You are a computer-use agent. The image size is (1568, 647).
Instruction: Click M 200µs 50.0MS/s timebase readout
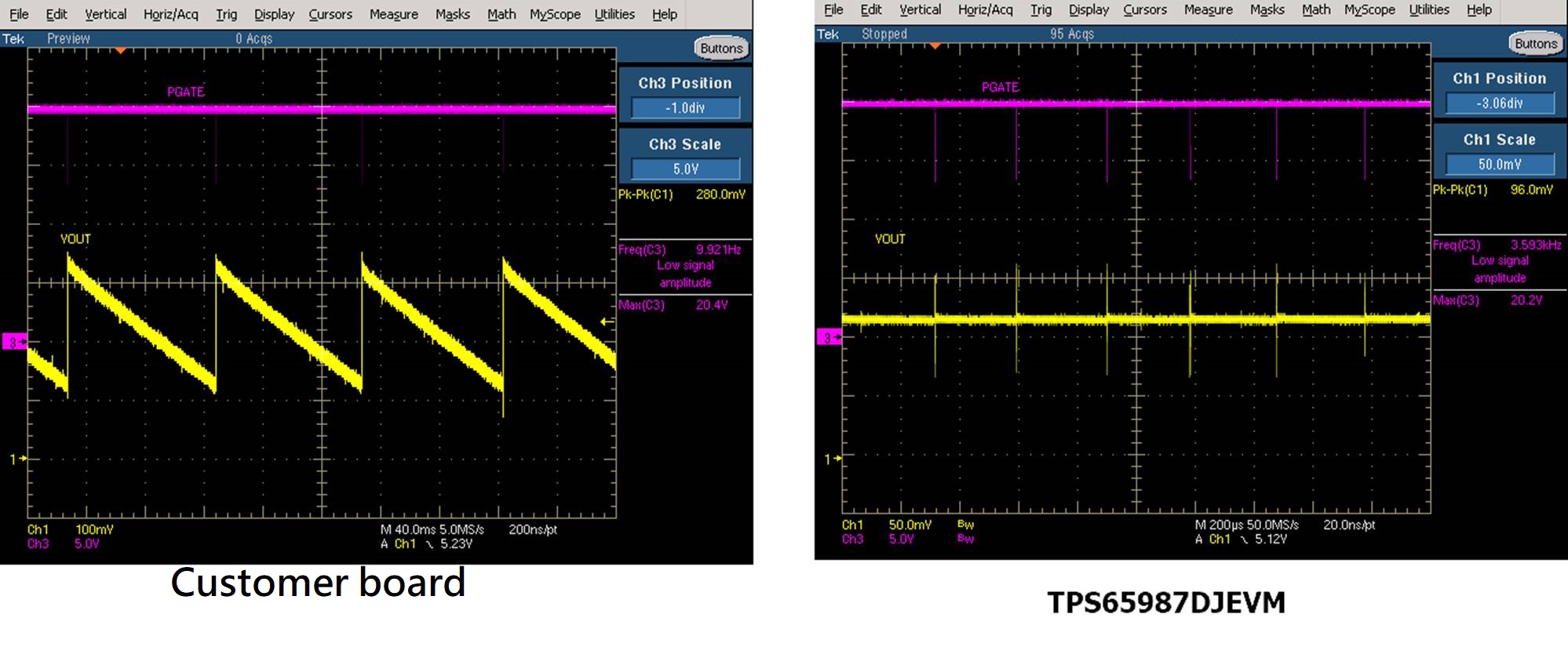tap(1247, 525)
